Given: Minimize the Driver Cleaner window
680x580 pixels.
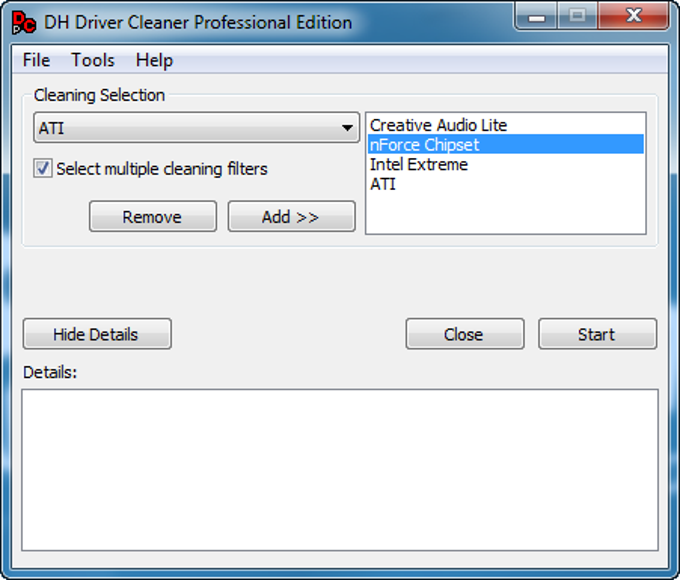Looking at the screenshot, I should click(536, 17).
